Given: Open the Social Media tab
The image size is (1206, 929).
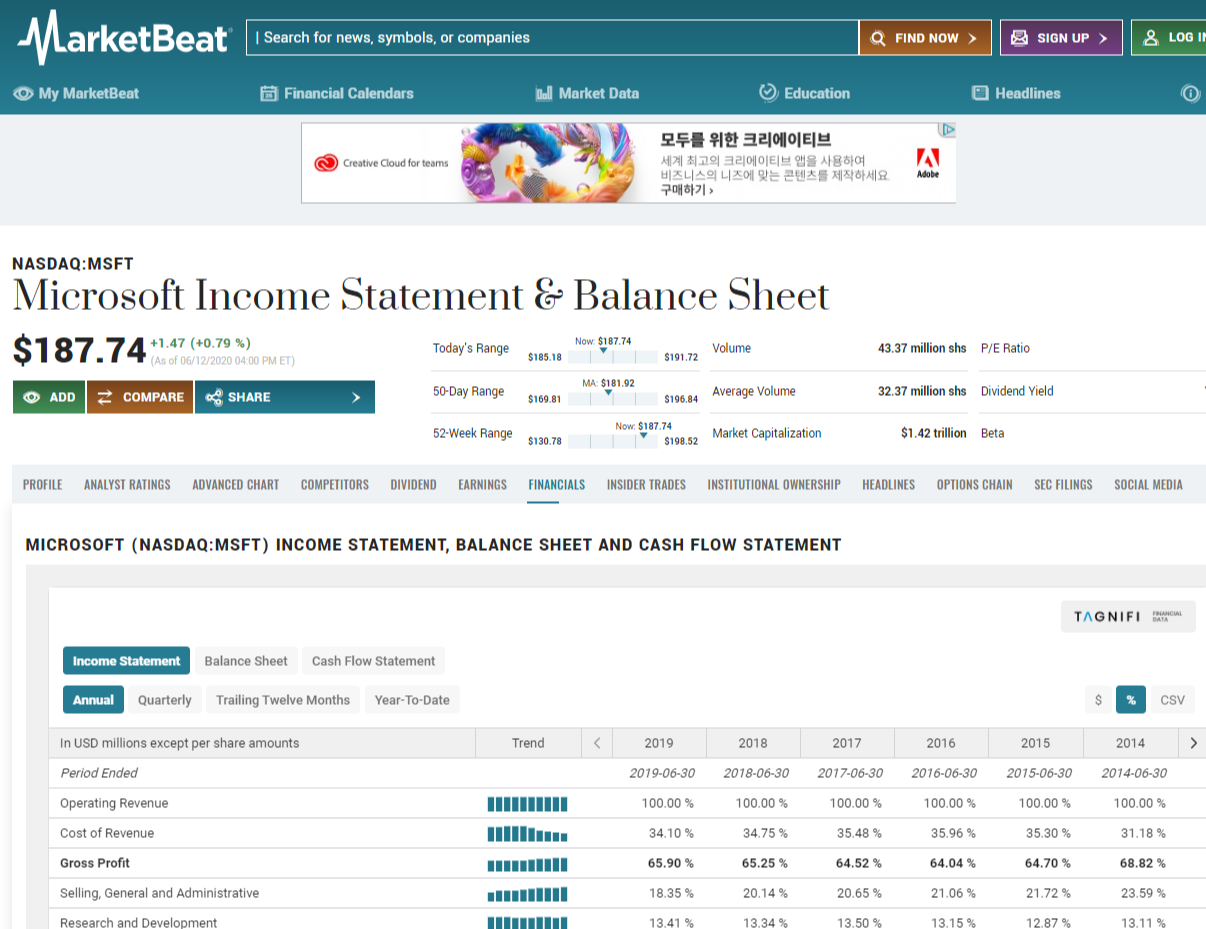Looking at the screenshot, I should click(1149, 484).
